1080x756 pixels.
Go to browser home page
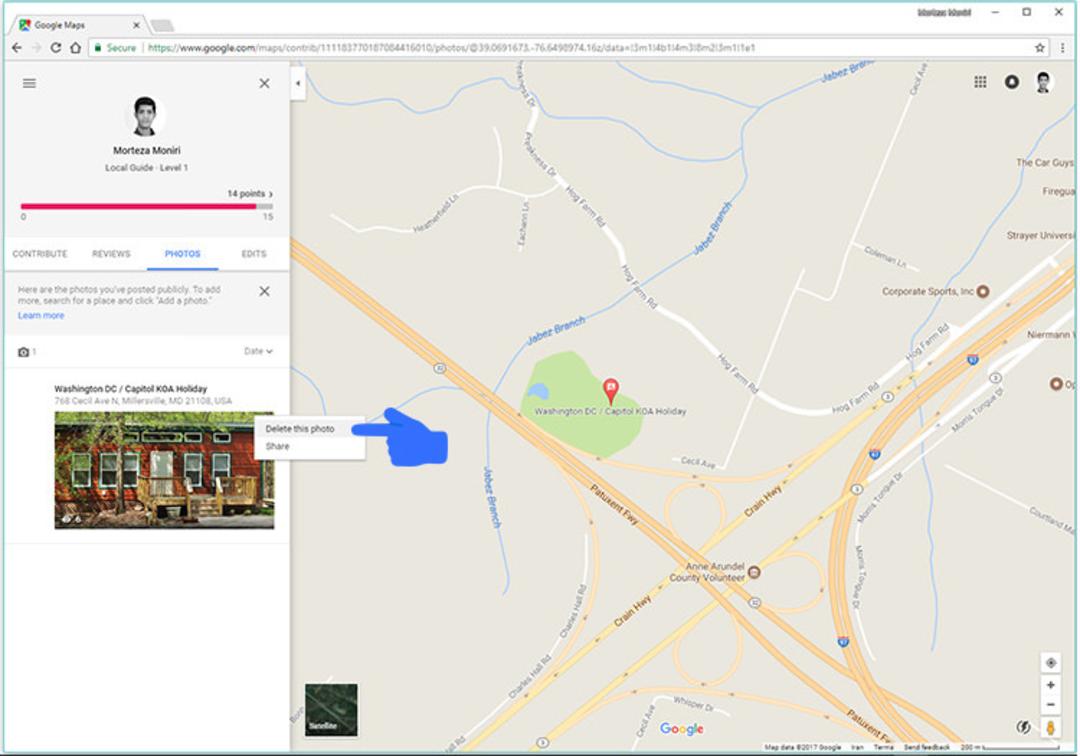76,48
